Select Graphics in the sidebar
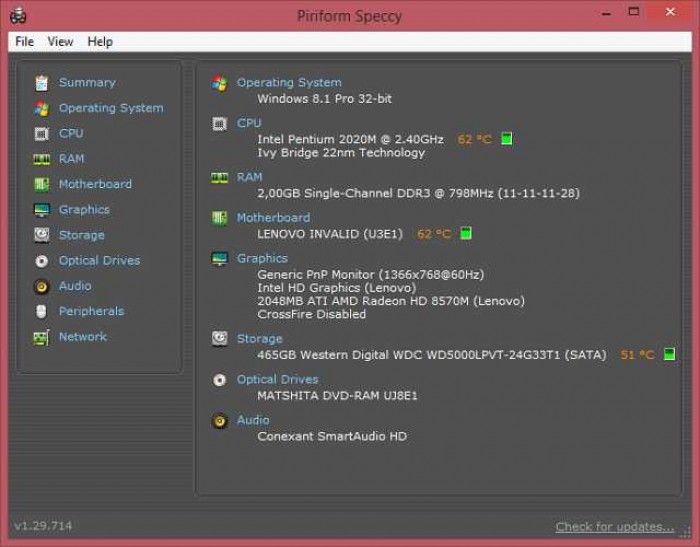The height and width of the screenshot is (547, 700). pyautogui.click(x=84, y=210)
